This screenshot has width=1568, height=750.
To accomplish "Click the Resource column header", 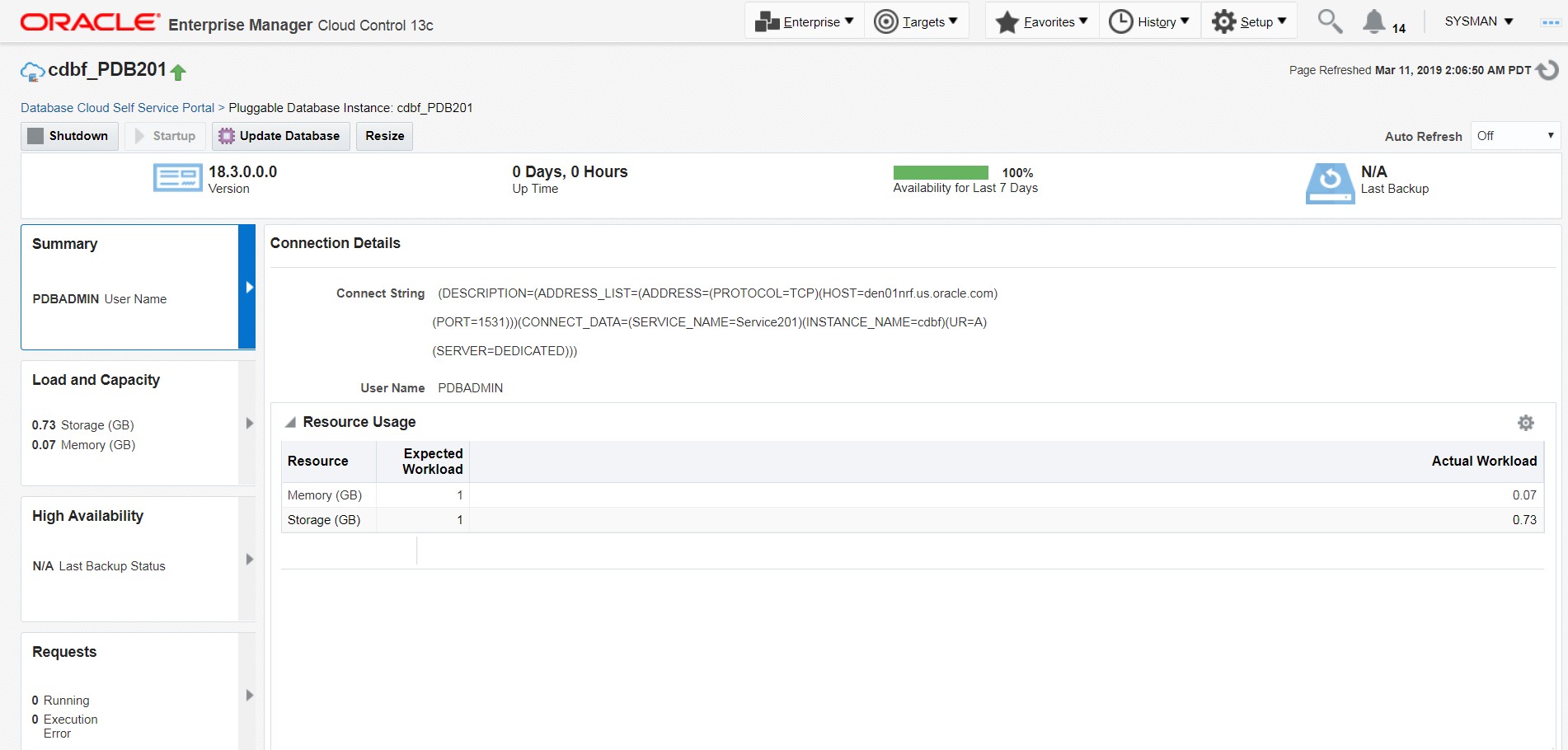I will pos(329,462).
